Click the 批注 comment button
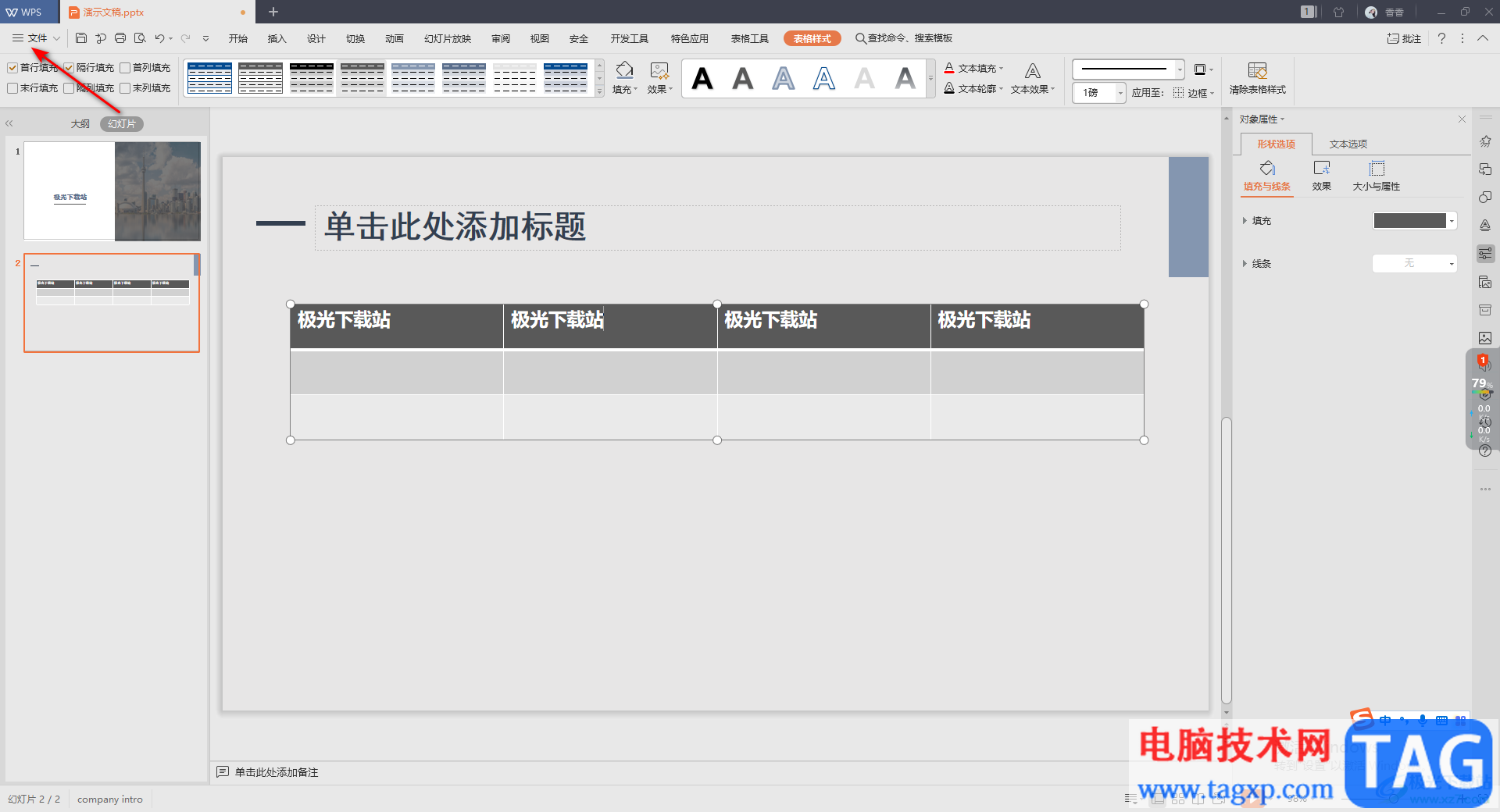The image size is (1500, 812). click(x=1404, y=38)
